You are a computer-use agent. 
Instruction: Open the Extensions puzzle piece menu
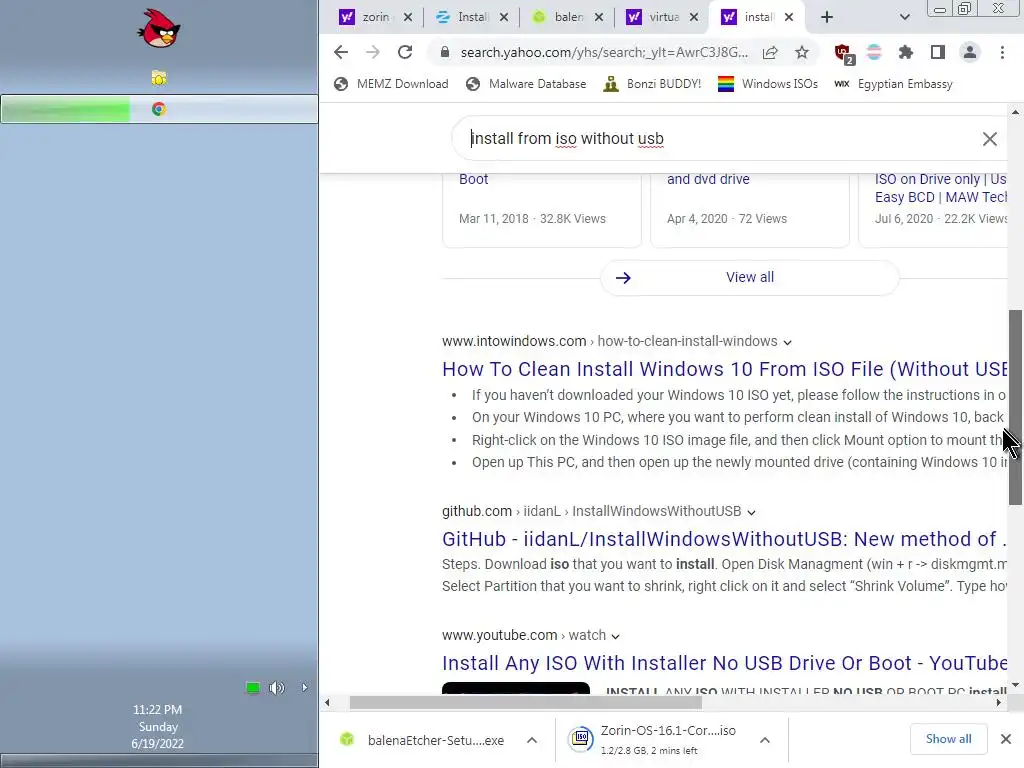pos(905,52)
